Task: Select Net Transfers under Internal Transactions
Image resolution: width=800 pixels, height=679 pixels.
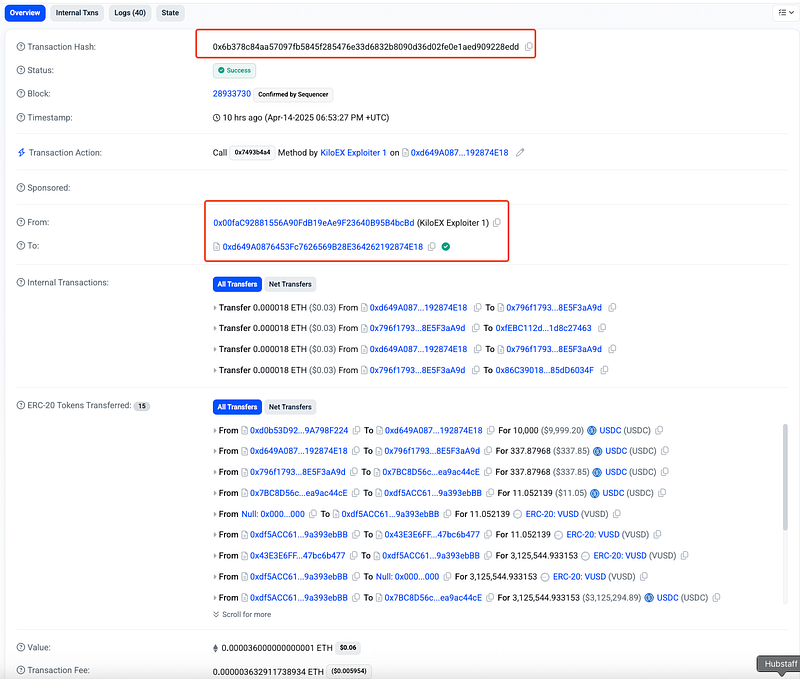Action: tap(290, 284)
